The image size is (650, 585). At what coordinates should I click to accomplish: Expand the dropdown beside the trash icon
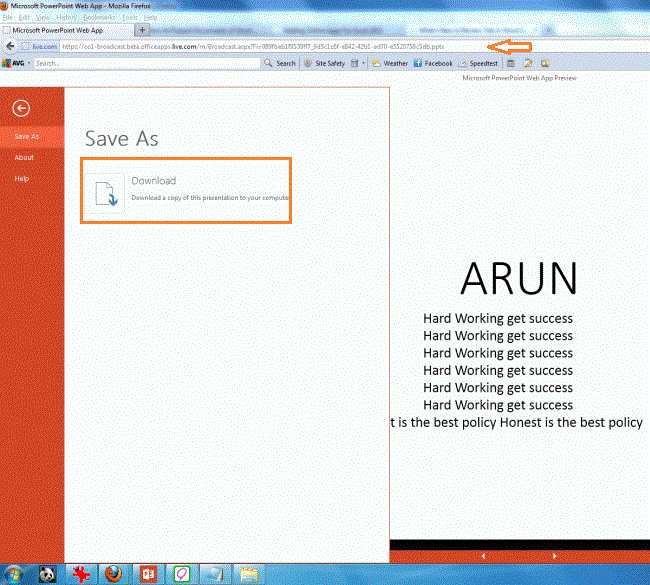(x=364, y=63)
